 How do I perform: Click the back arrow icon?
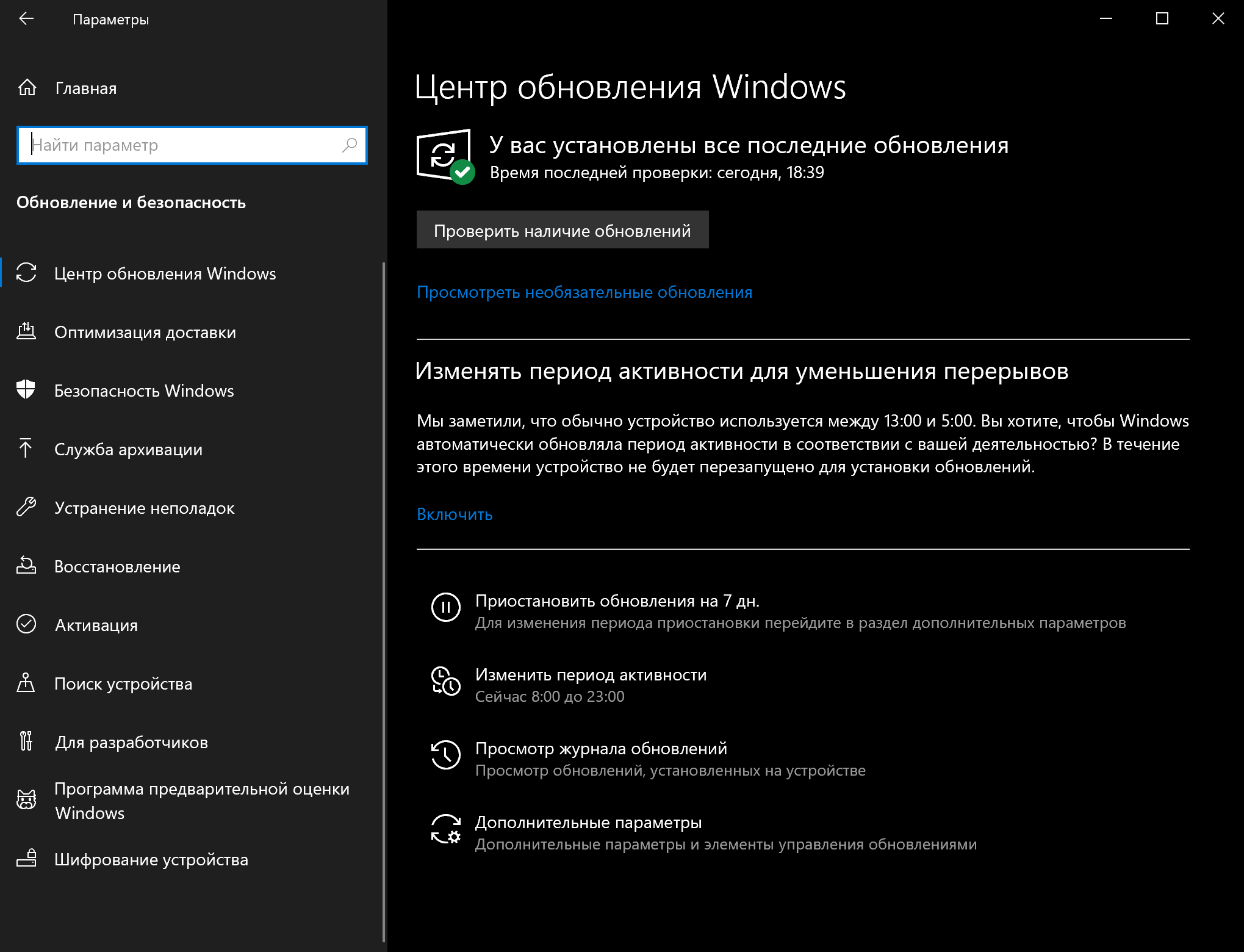26,19
